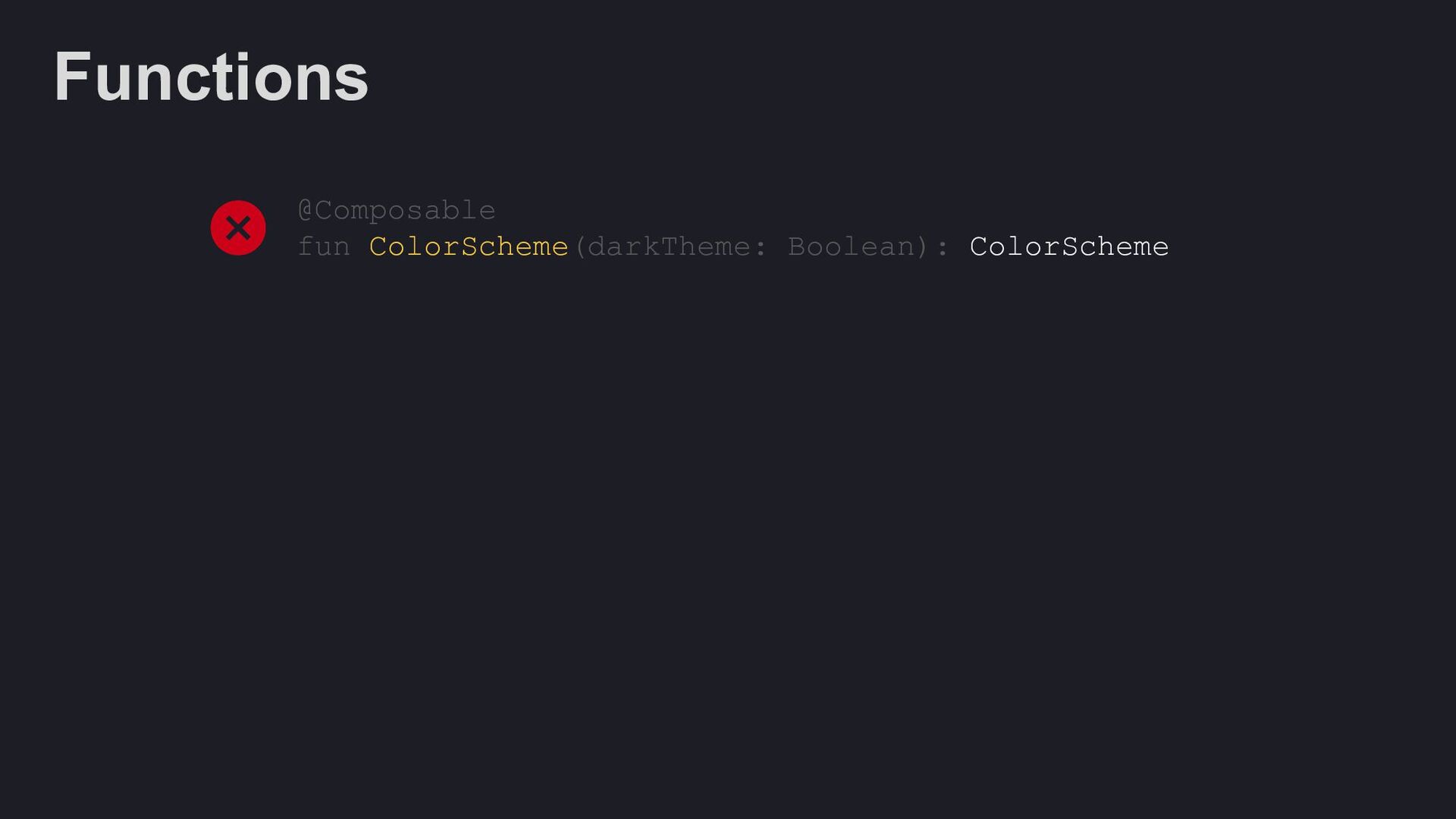The image size is (1456, 819).
Task: Click the @ symbol of the annotation
Action: [x=305, y=210]
